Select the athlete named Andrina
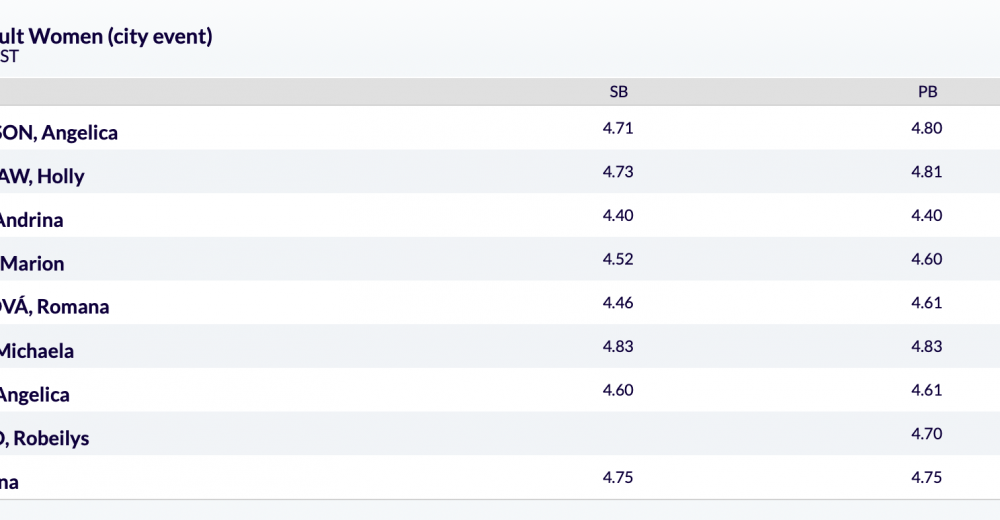 (x=31, y=220)
